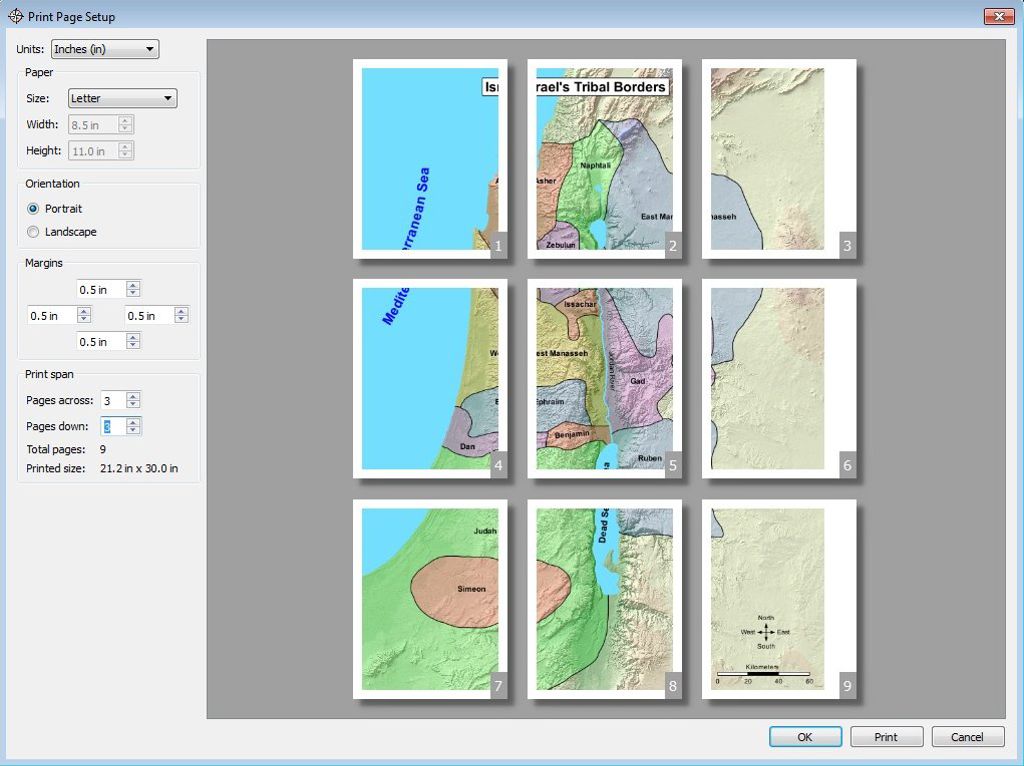1024x766 pixels.
Task: Select page 2 preview showing Naphtali
Action: (605, 159)
